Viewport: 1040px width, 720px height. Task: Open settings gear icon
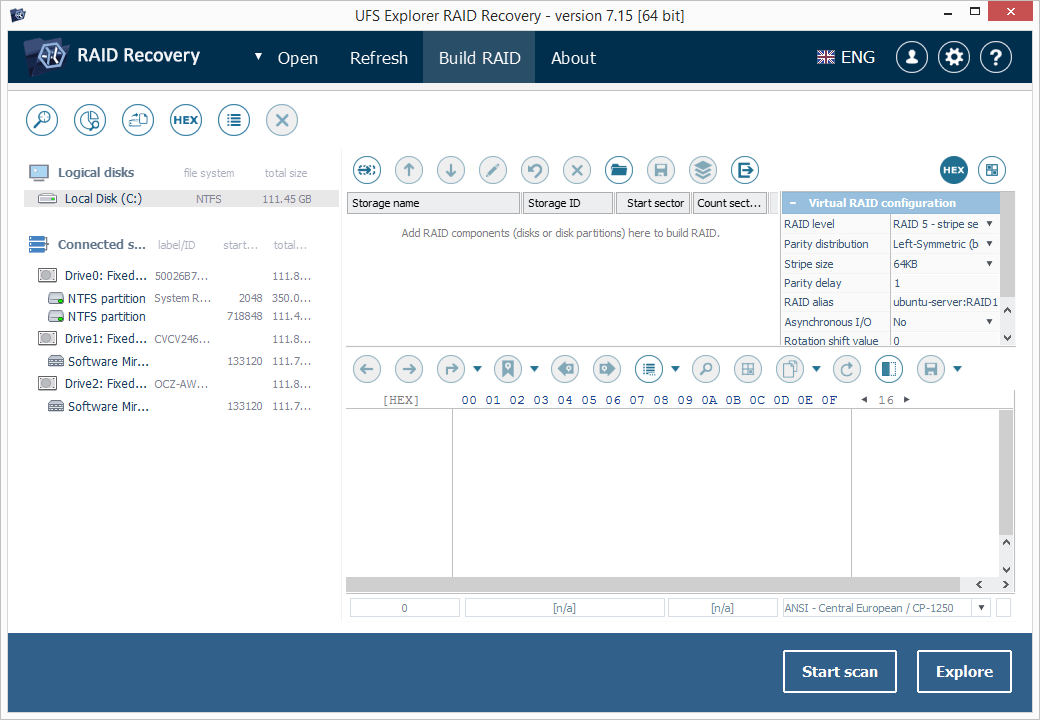pos(954,58)
